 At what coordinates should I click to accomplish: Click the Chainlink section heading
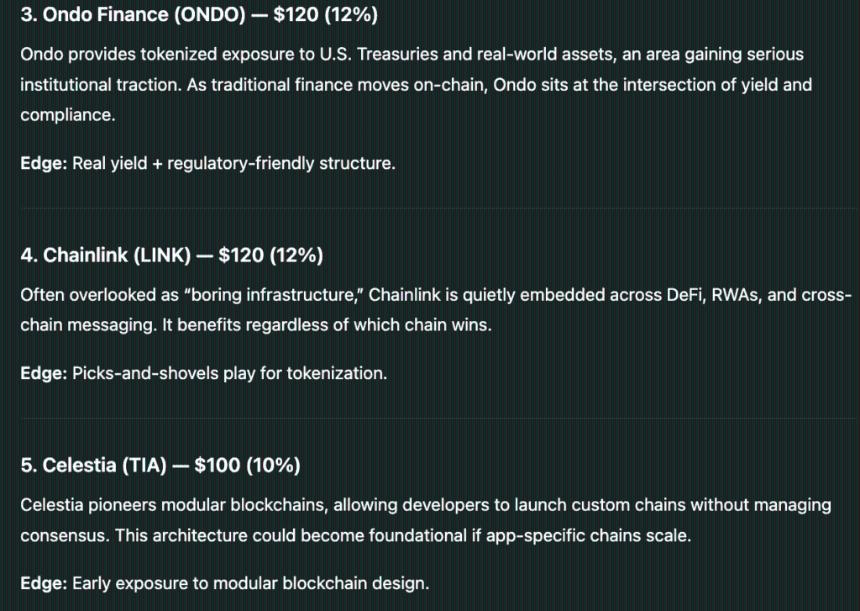[171, 256]
